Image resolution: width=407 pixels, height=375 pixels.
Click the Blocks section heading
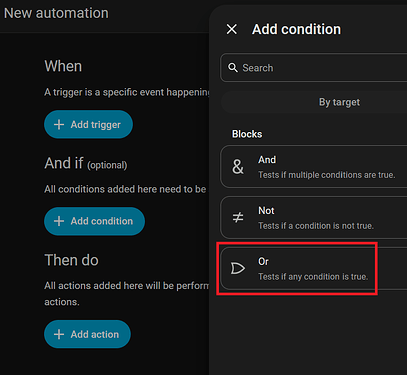coord(247,134)
